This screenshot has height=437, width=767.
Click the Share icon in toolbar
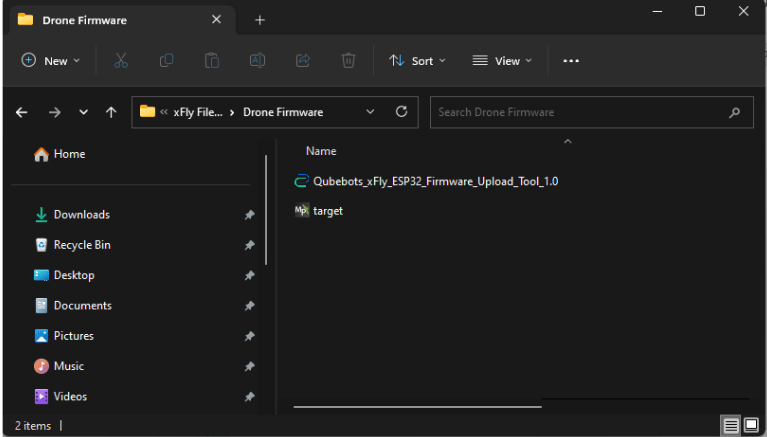[x=303, y=61]
